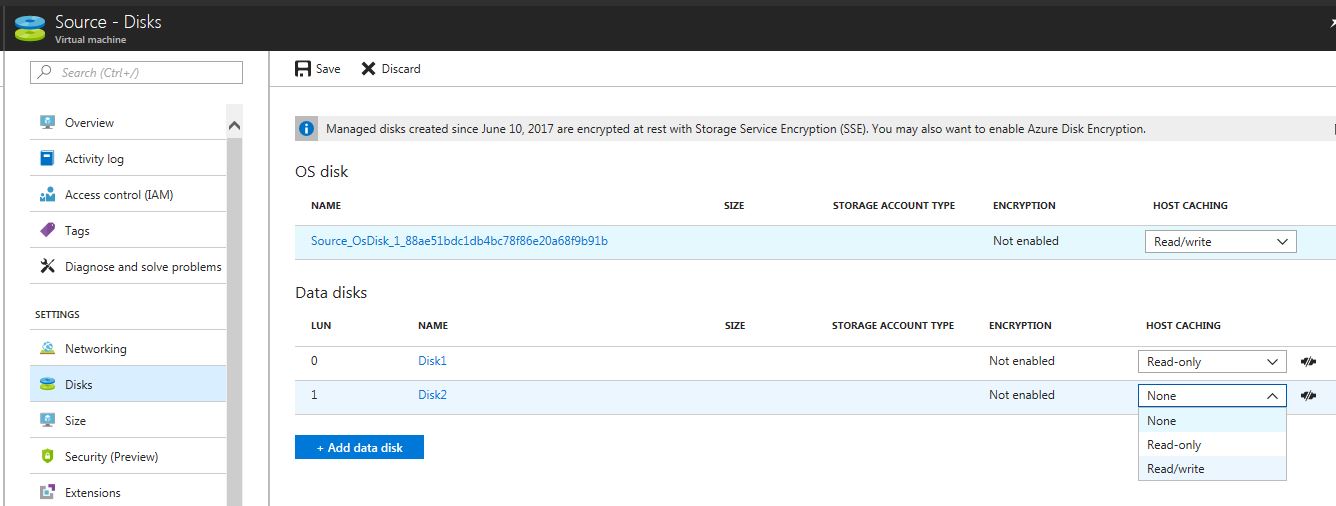
Task: Click the Access control (IAM) icon
Action: [47, 195]
